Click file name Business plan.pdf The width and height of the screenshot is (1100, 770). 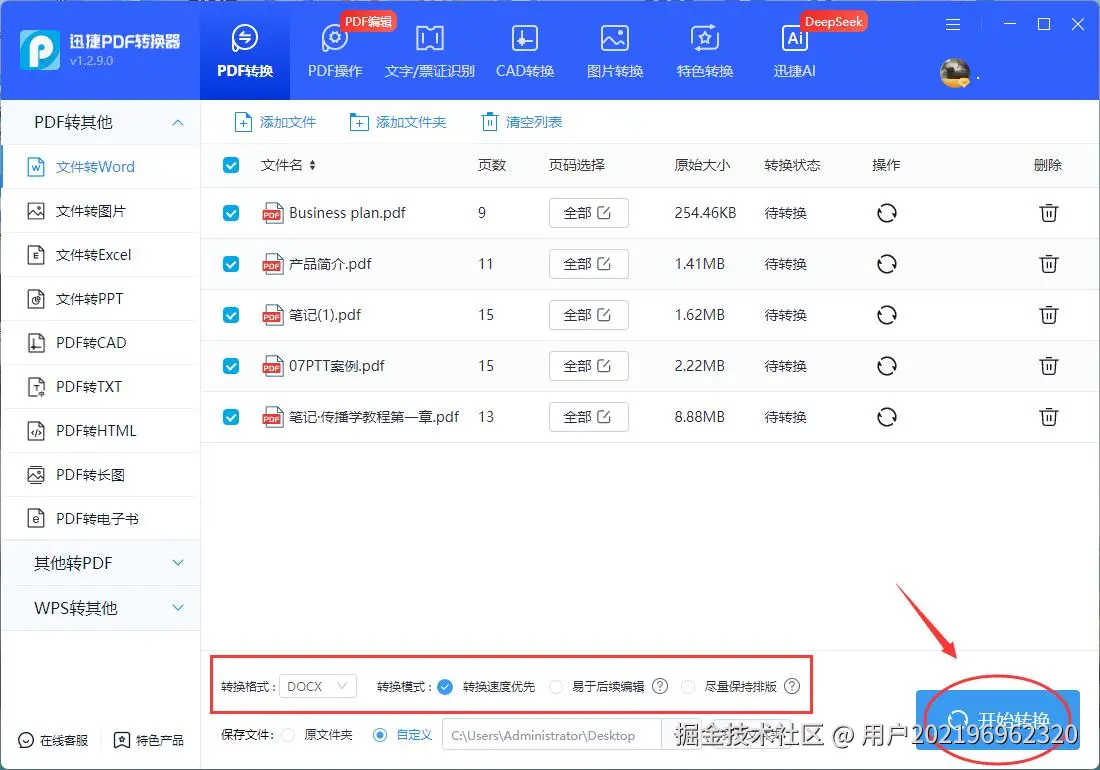tap(347, 213)
